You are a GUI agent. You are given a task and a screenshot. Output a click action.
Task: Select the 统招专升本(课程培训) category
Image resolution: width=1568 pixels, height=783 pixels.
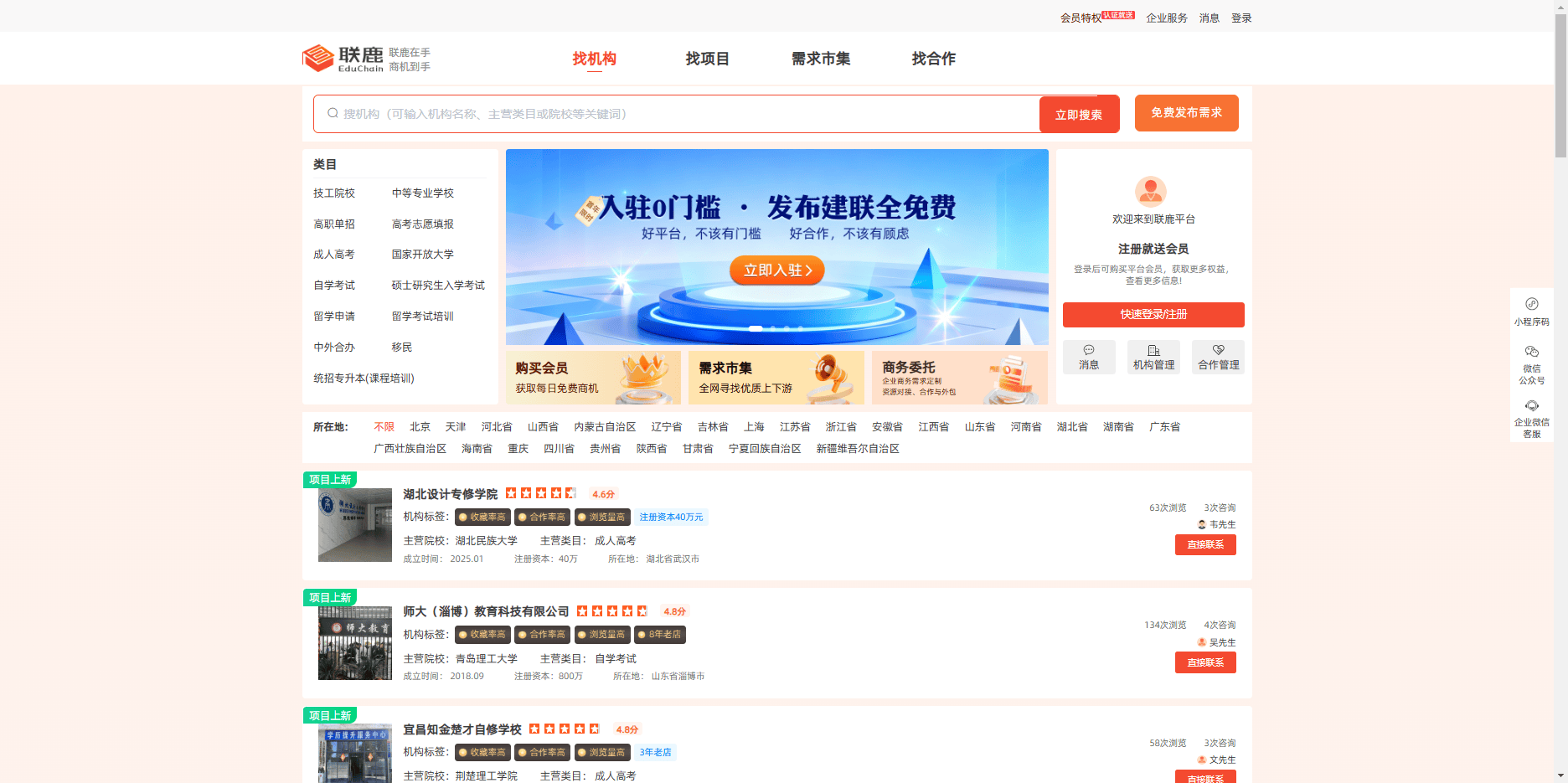click(364, 379)
